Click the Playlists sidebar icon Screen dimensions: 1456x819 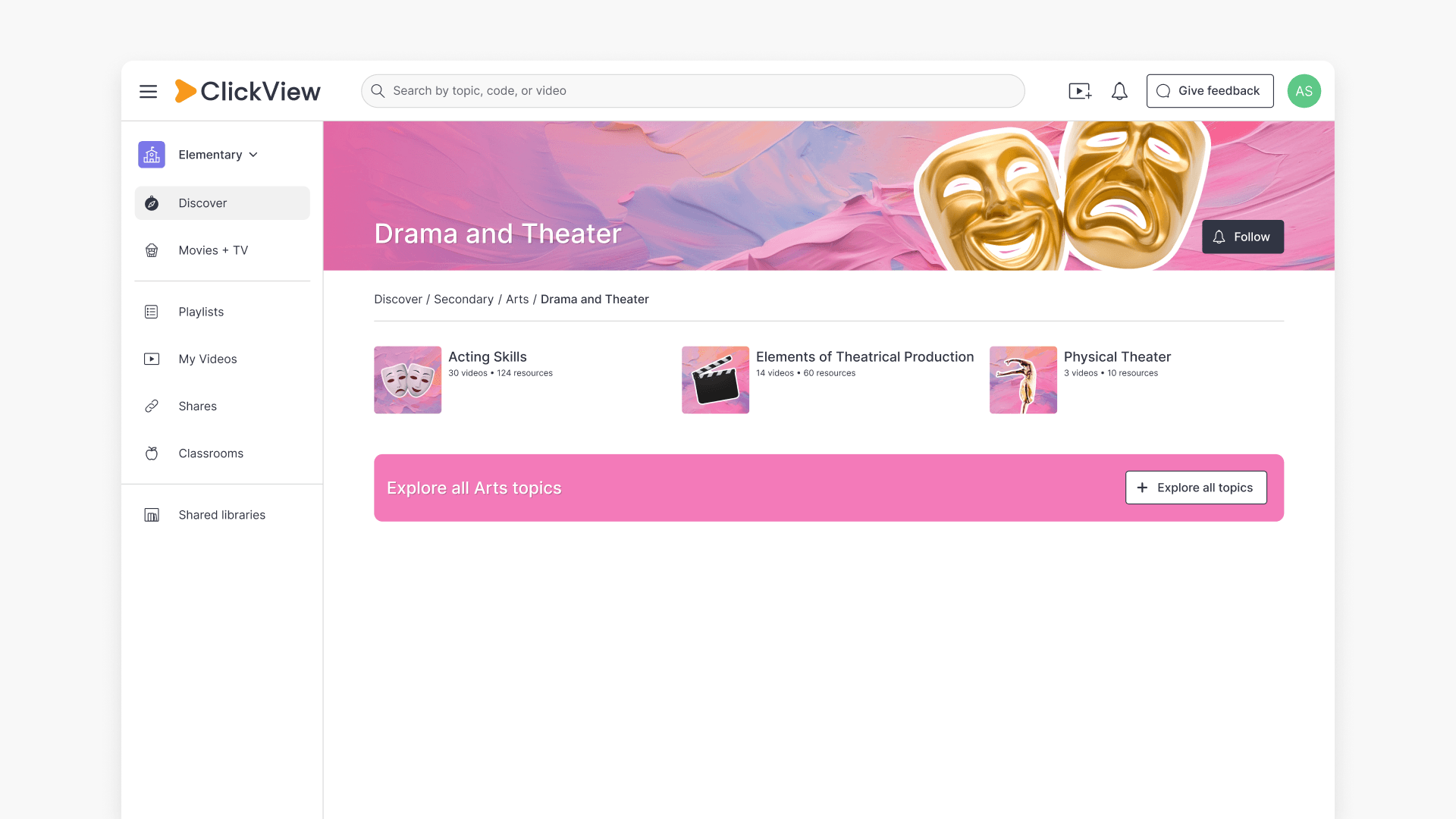pos(152,312)
